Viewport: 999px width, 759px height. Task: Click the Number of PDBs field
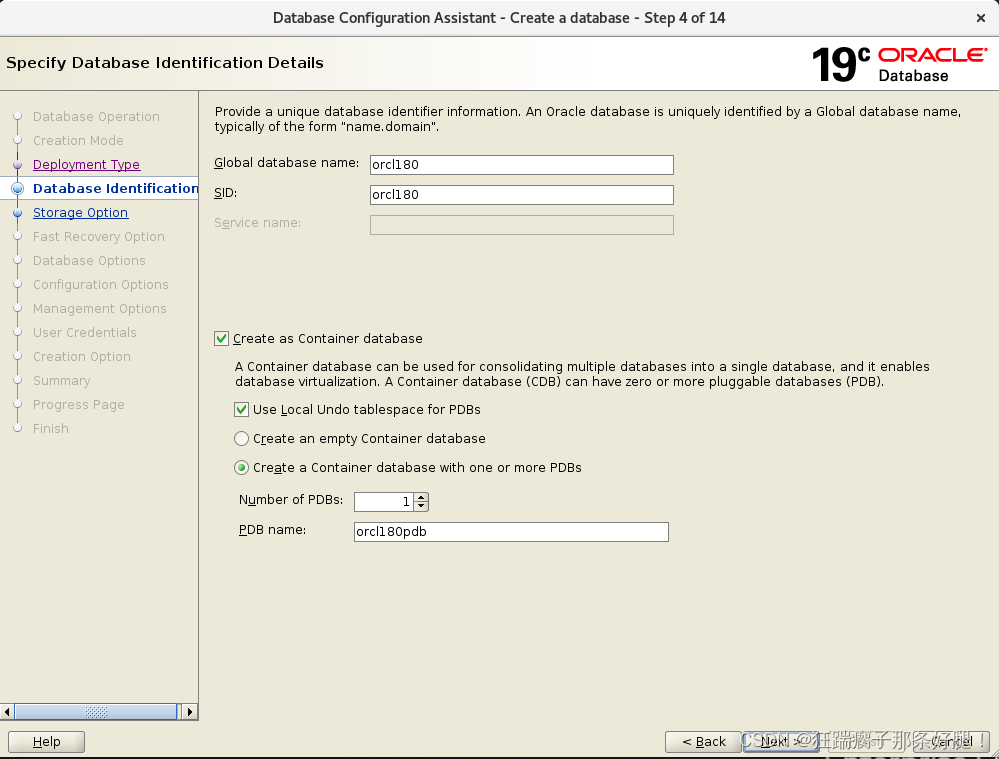click(x=384, y=502)
